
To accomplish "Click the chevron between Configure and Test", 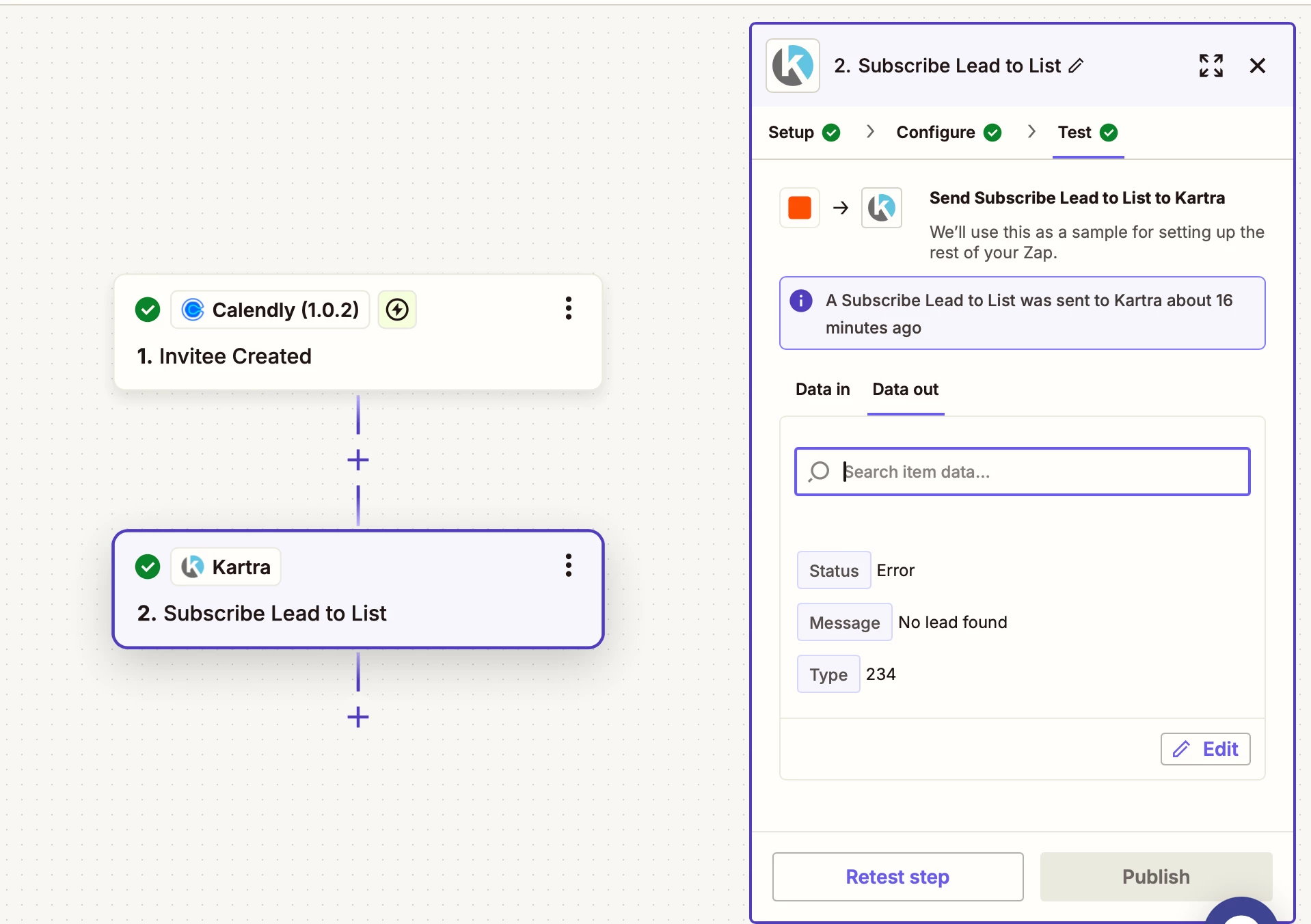I will (1031, 131).
